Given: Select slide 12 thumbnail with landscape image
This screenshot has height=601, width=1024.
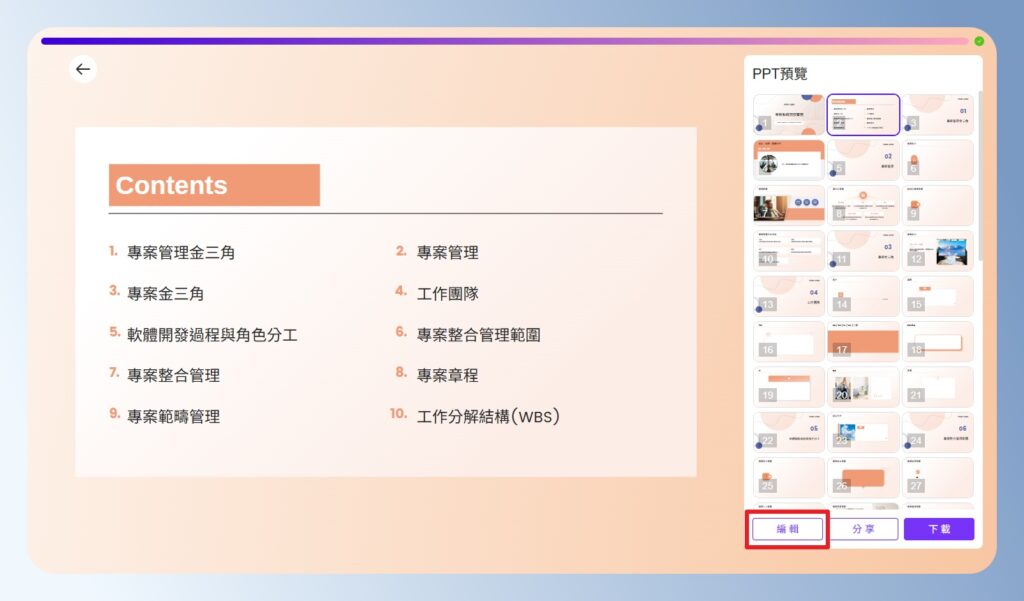Looking at the screenshot, I should pos(937,250).
